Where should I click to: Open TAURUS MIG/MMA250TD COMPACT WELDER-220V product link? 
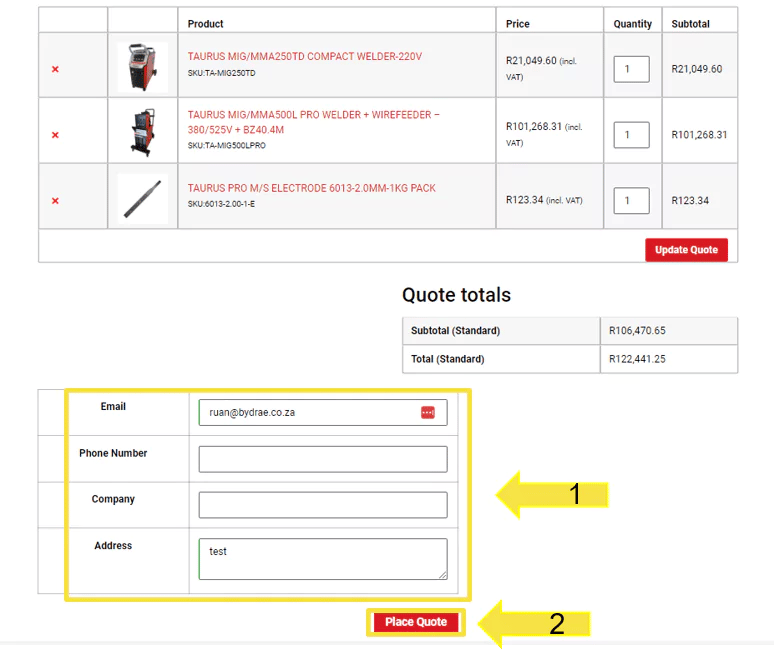click(x=304, y=57)
